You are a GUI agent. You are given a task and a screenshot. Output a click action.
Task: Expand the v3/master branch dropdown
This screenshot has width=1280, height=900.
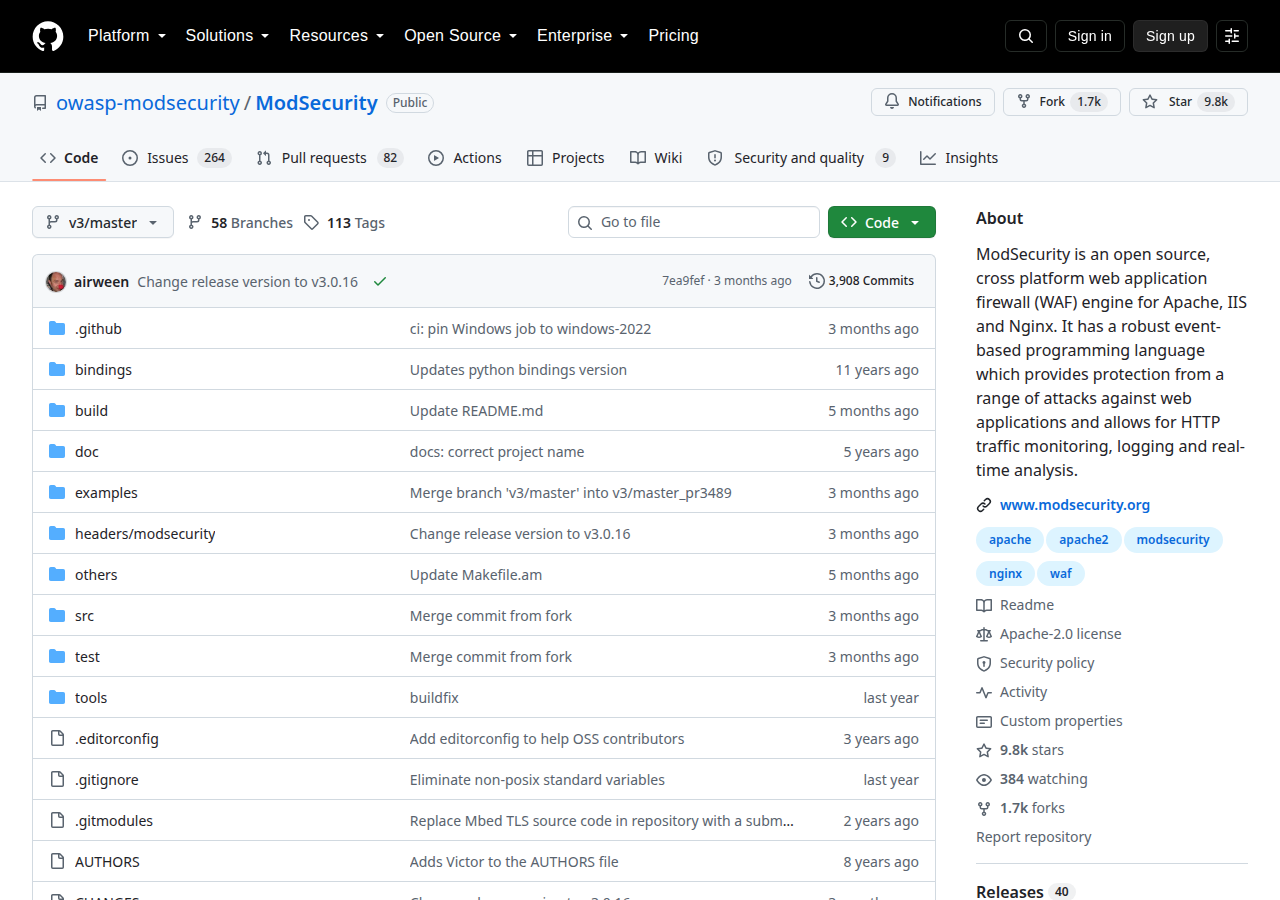103,222
